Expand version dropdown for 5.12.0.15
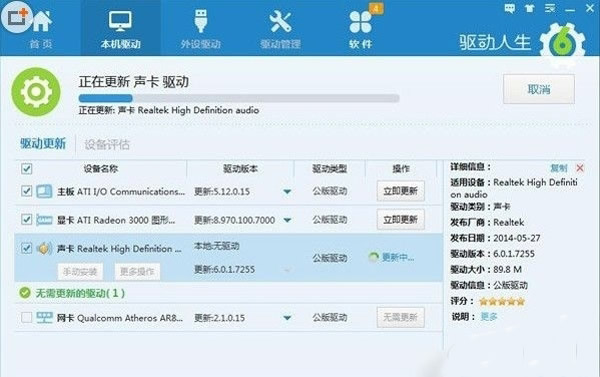 point(287,191)
